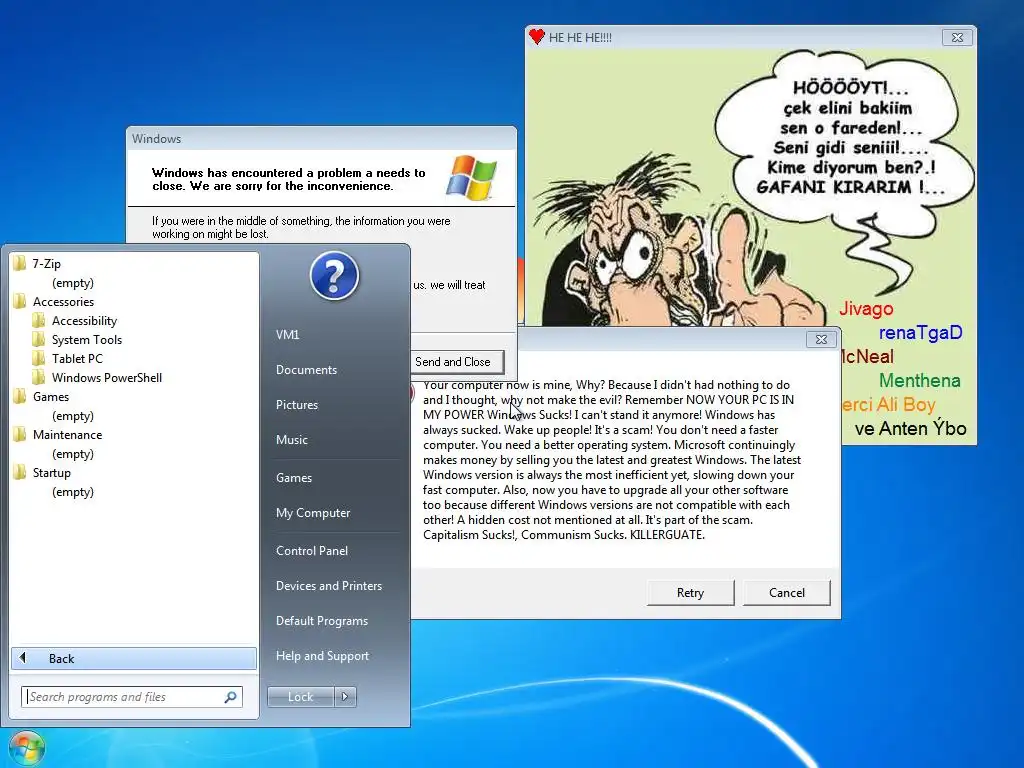Click the blue question mark user picture
The height and width of the screenshot is (768, 1024).
coord(334,276)
